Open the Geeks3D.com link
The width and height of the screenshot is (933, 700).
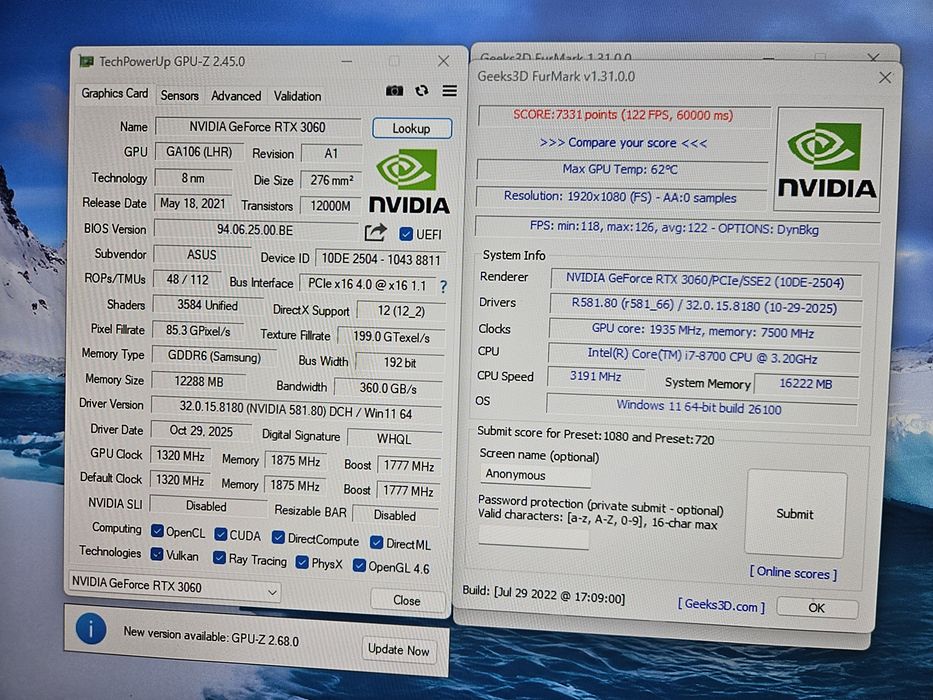point(721,605)
